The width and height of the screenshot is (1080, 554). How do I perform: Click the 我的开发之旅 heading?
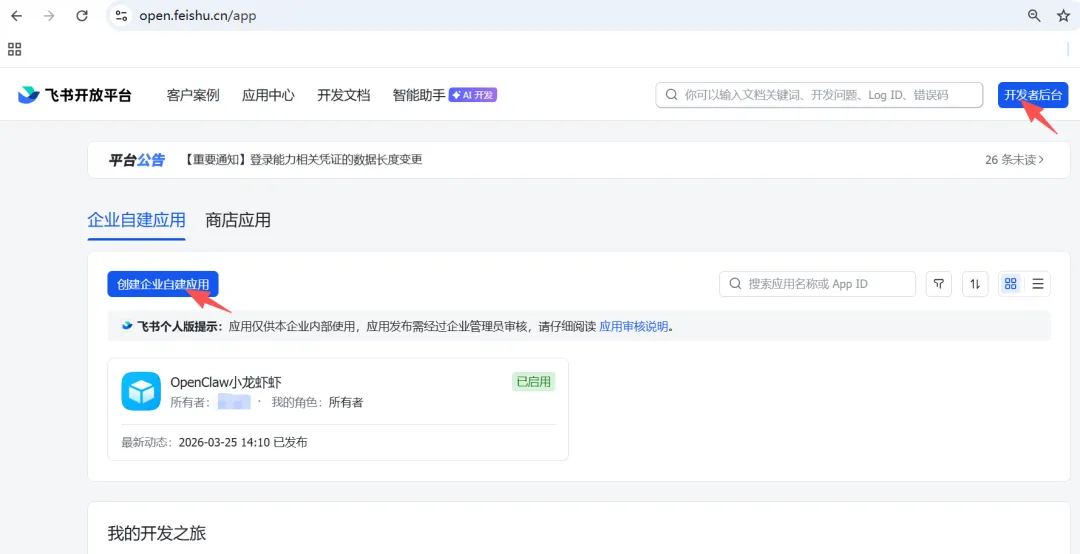[x=157, y=533]
